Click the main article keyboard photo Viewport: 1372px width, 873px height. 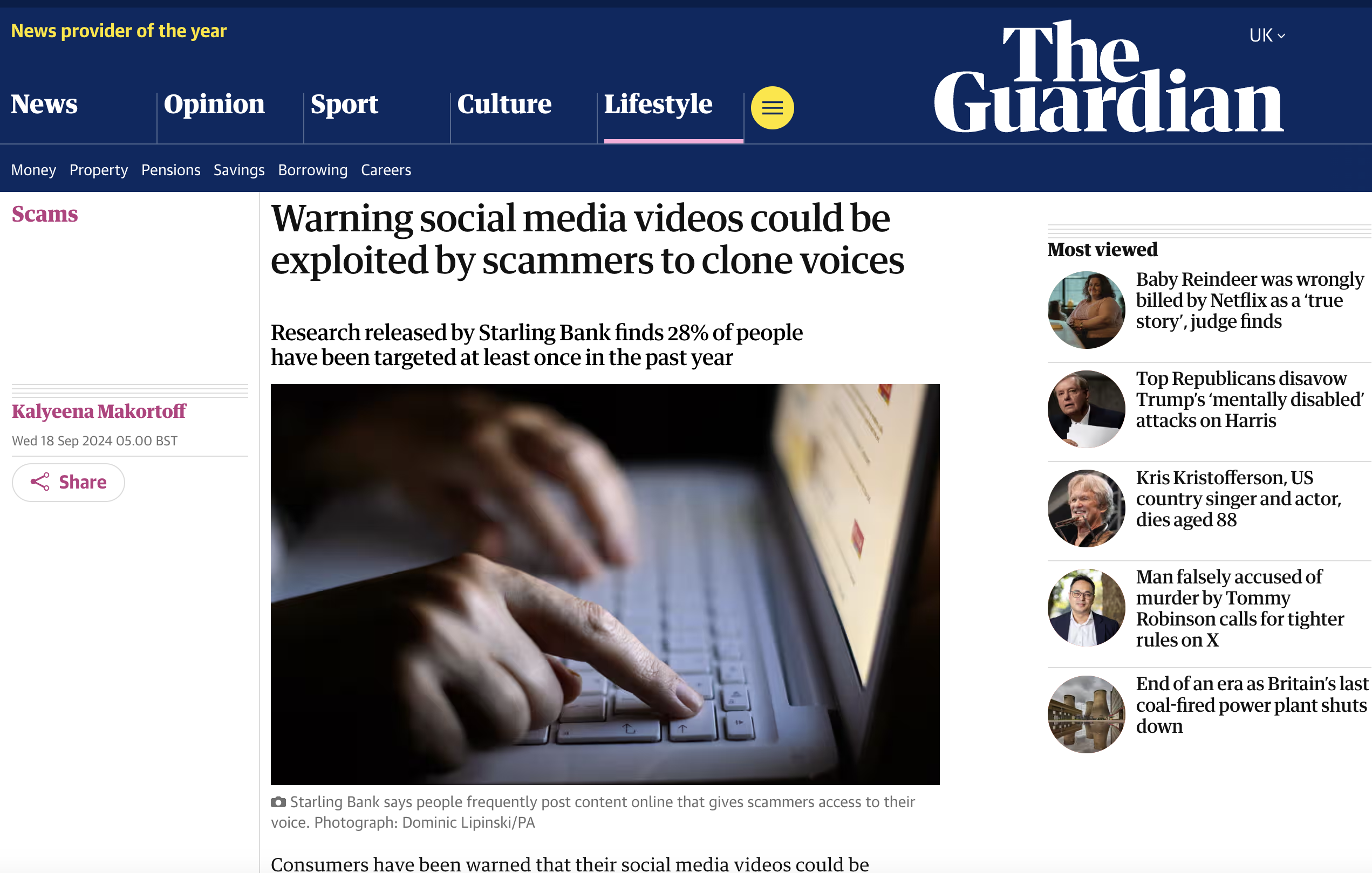(605, 585)
